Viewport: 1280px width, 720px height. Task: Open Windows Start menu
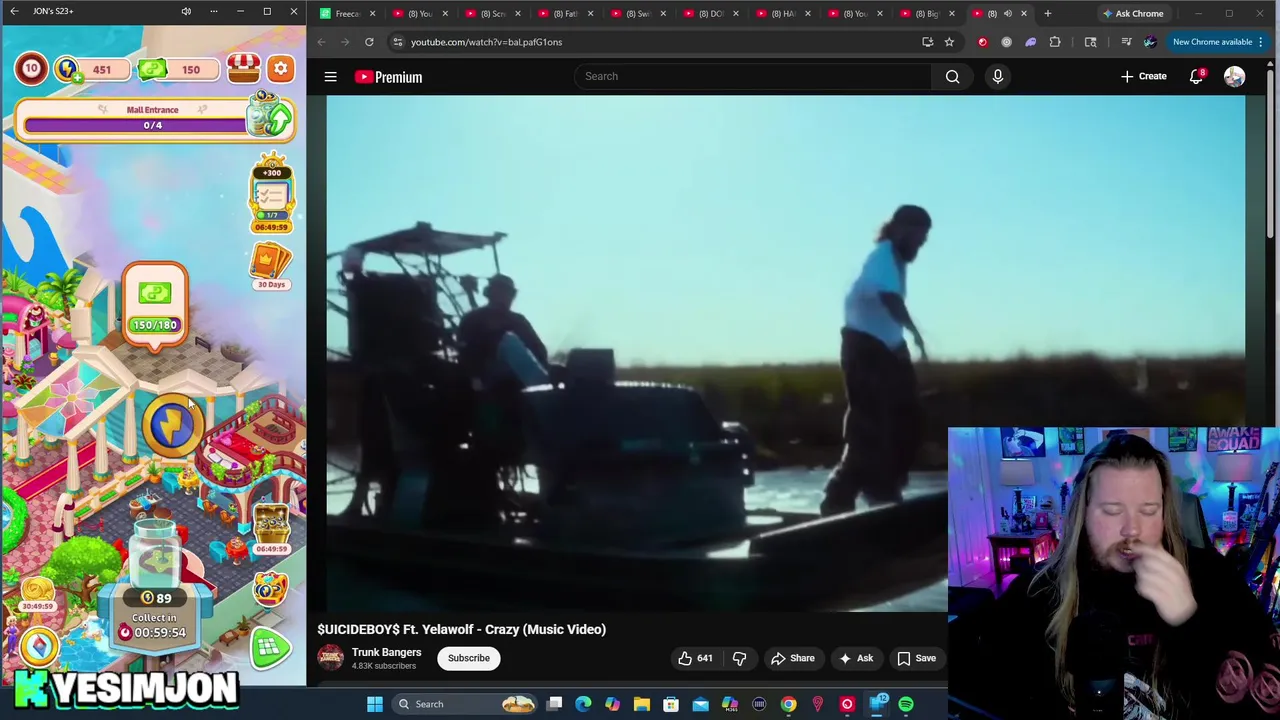pyautogui.click(x=375, y=704)
